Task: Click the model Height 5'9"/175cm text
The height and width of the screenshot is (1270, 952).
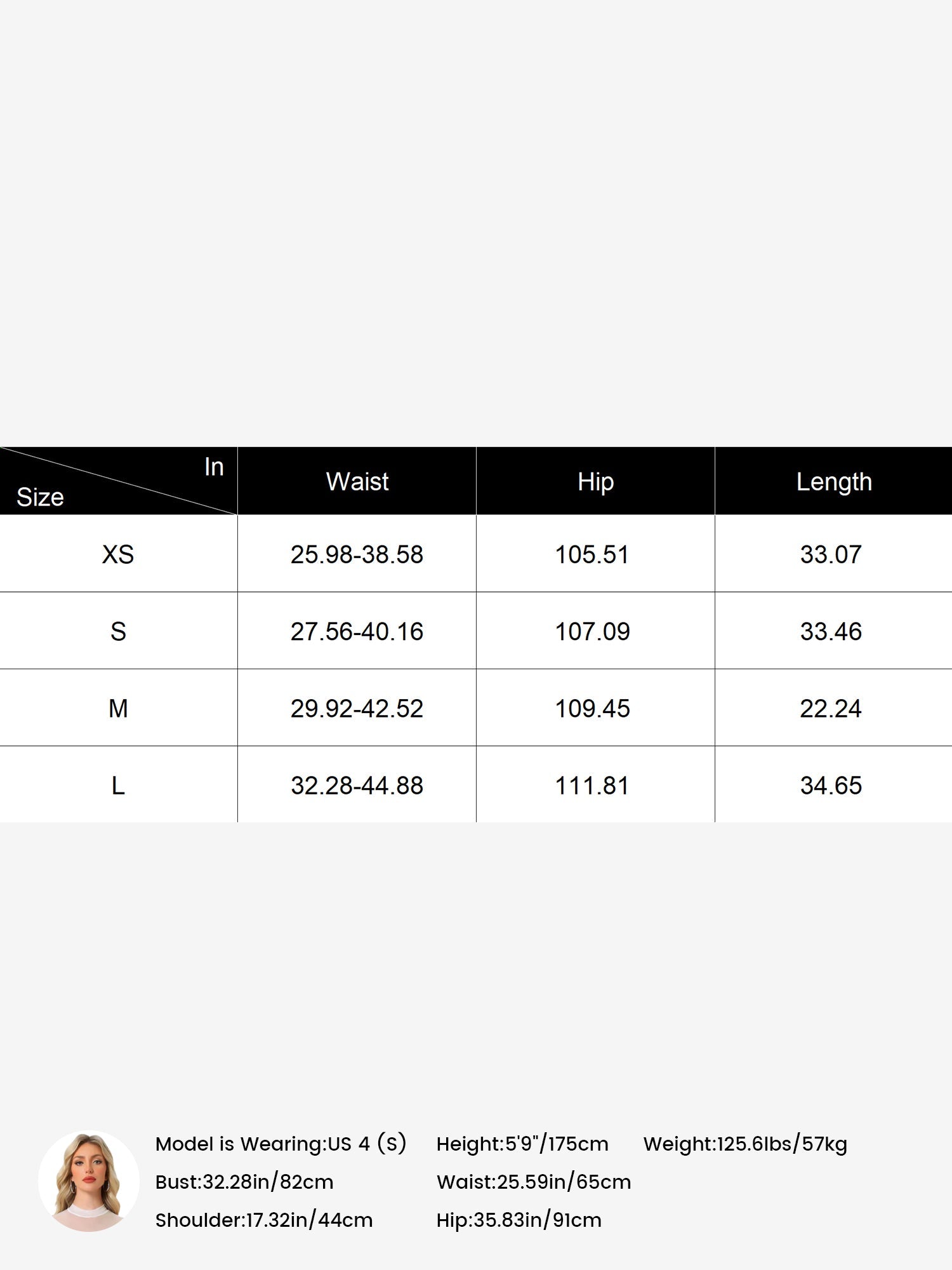Action: coord(522,1144)
